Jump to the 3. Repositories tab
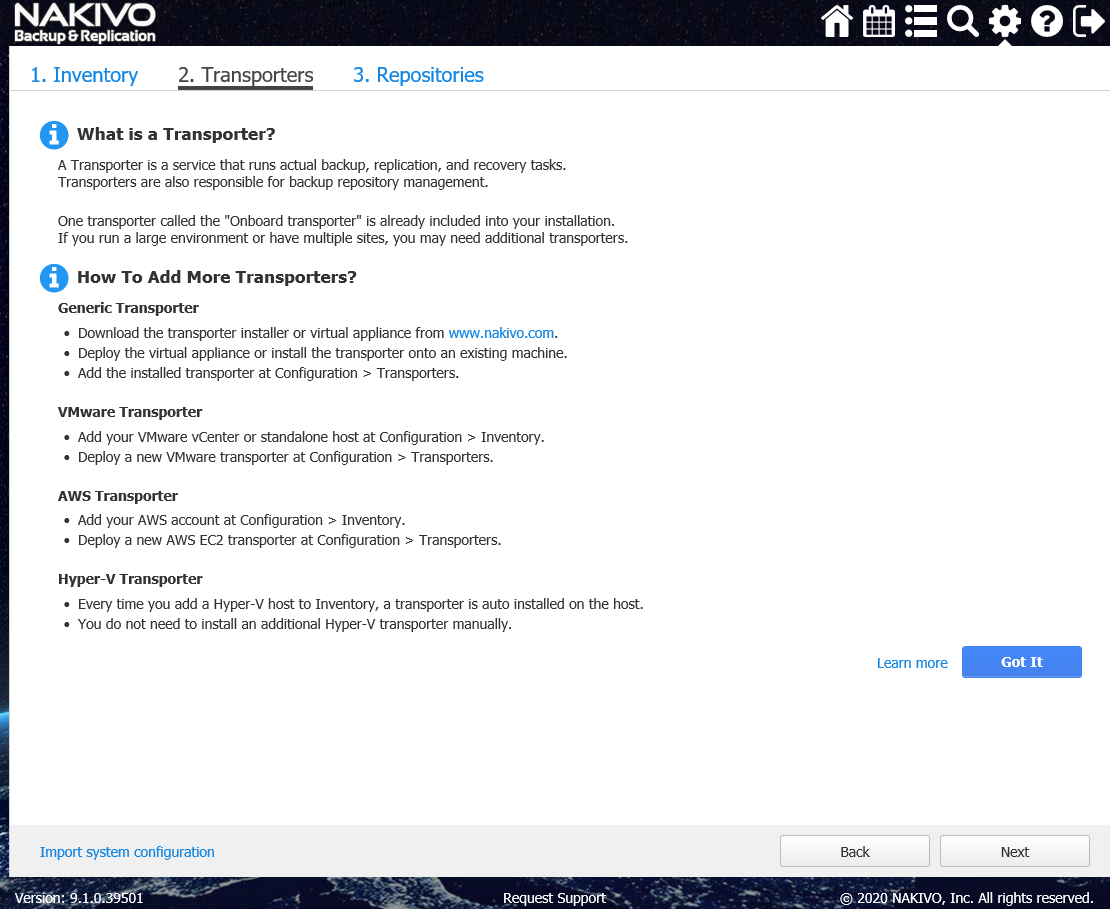 pyautogui.click(x=418, y=75)
